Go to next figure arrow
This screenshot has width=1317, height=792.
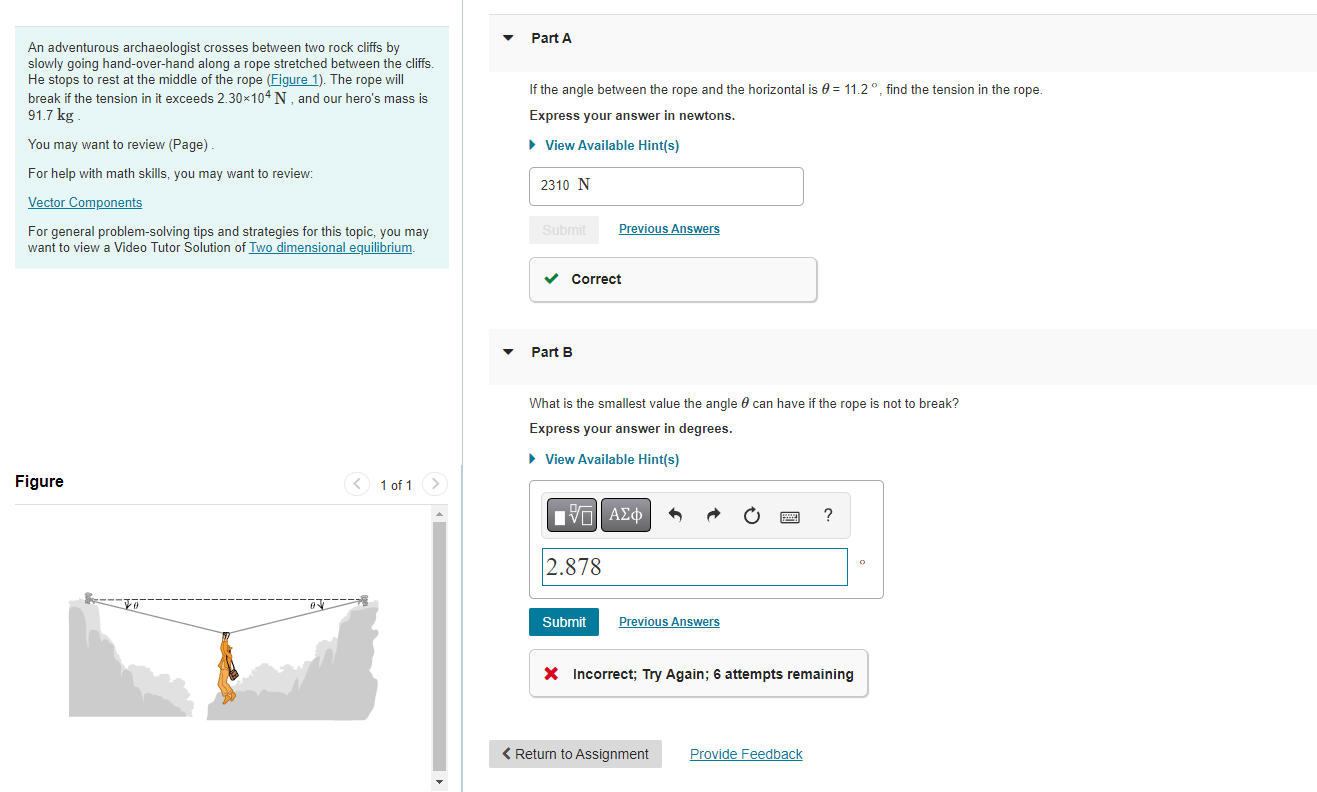[434, 485]
